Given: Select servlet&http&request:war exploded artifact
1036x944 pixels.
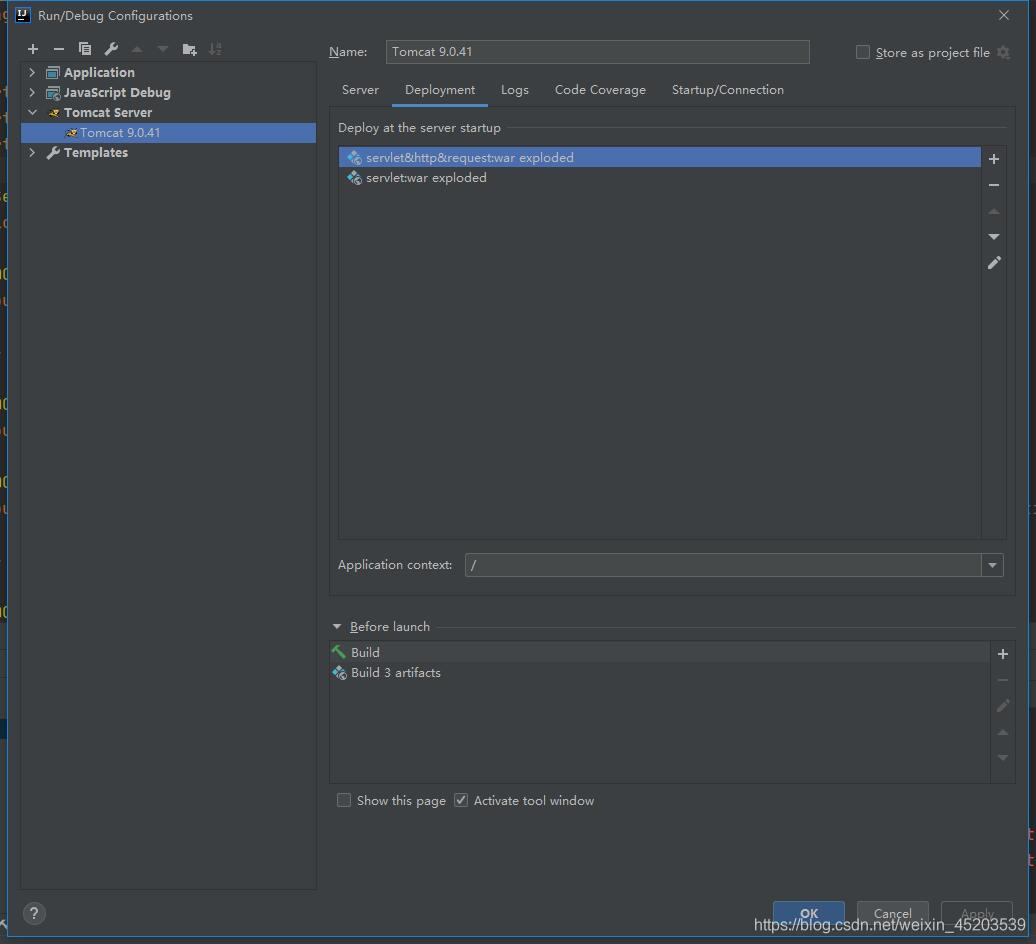Looking at the screenshot, I should coord(659,157).
